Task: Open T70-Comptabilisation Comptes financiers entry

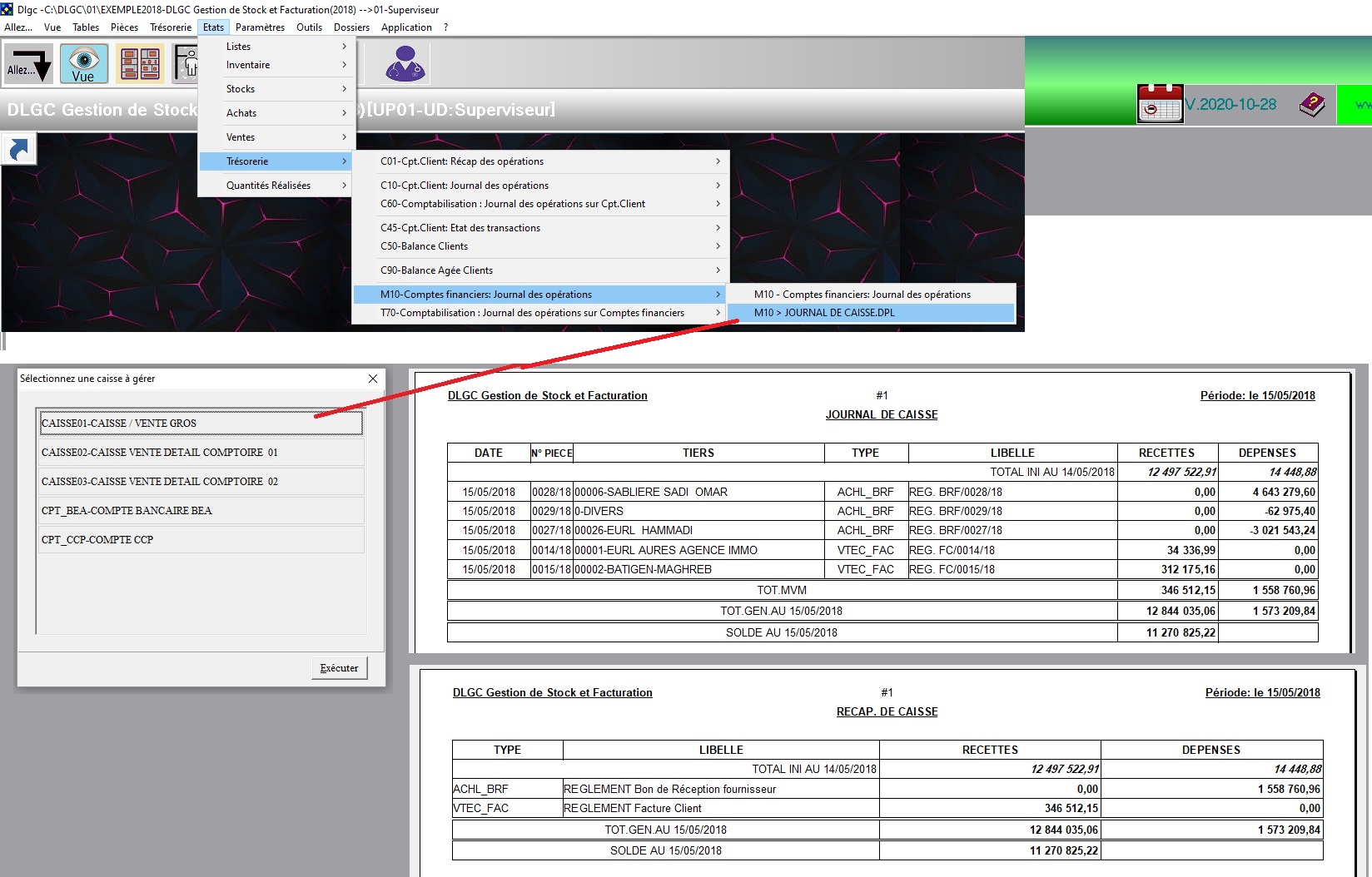Action: [x=540, y=313]
